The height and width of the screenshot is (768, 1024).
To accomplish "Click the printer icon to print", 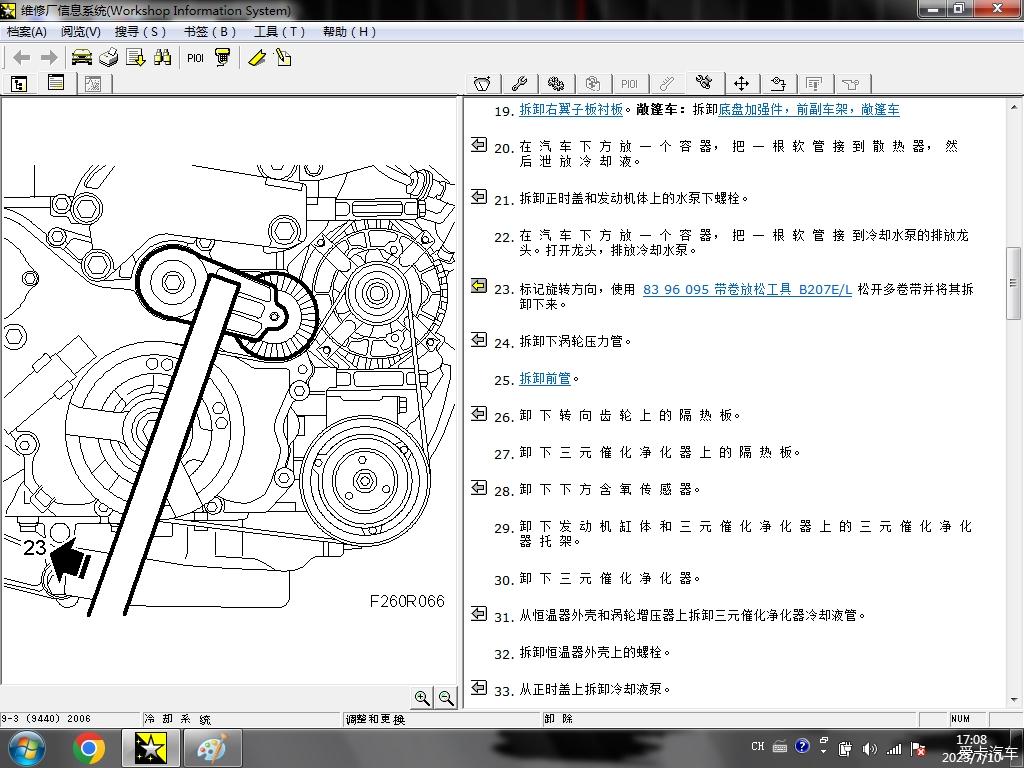I will coord(108,57).
